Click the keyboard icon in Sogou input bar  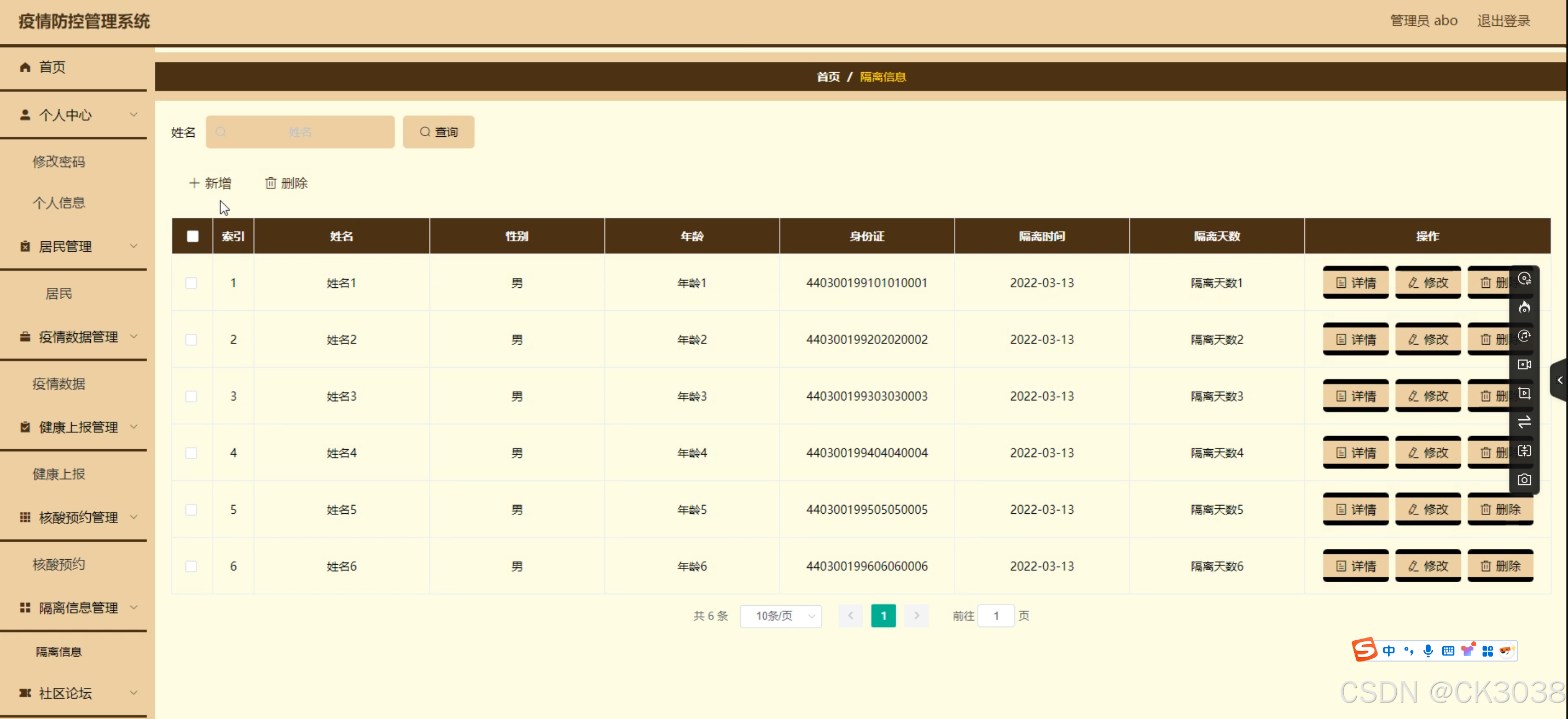pyautogui.click(x=1448, y=651)
